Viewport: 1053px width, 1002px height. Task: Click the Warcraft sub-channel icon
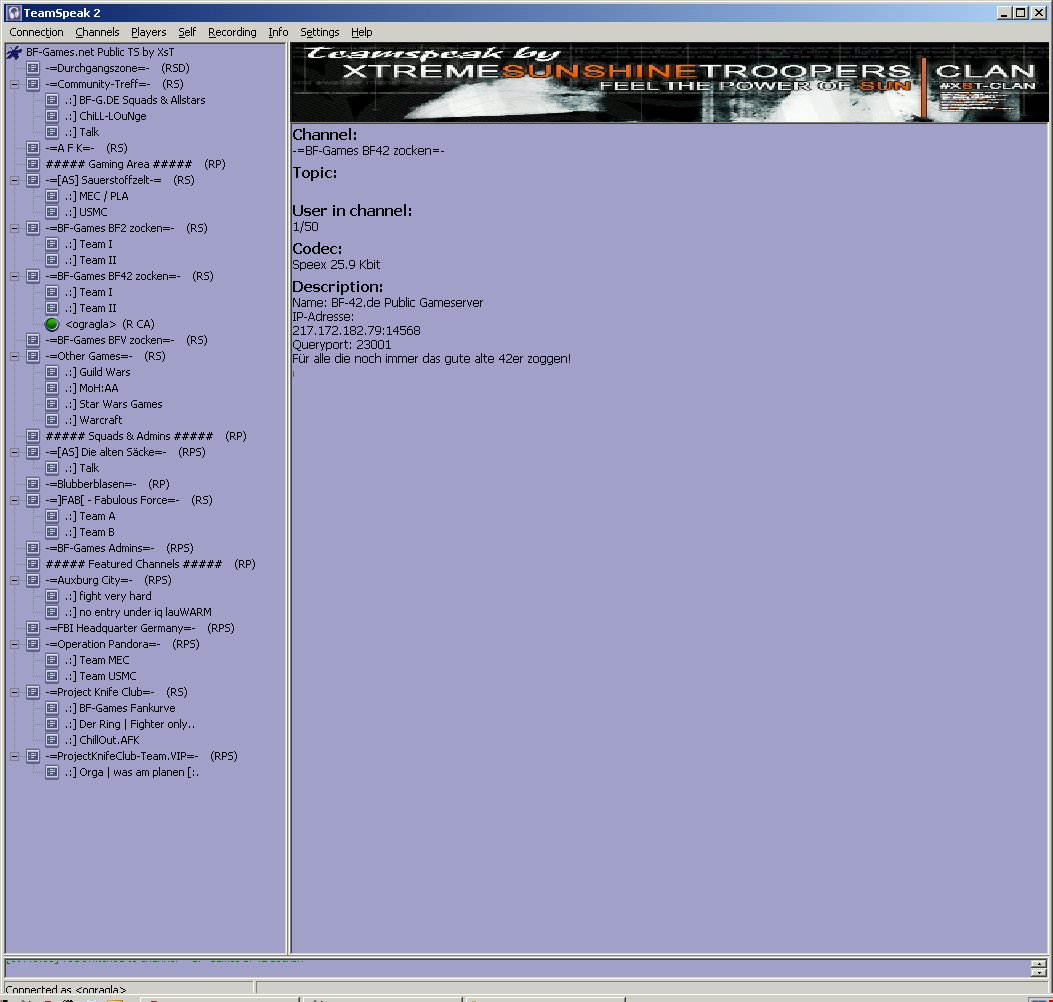point(52,420)
